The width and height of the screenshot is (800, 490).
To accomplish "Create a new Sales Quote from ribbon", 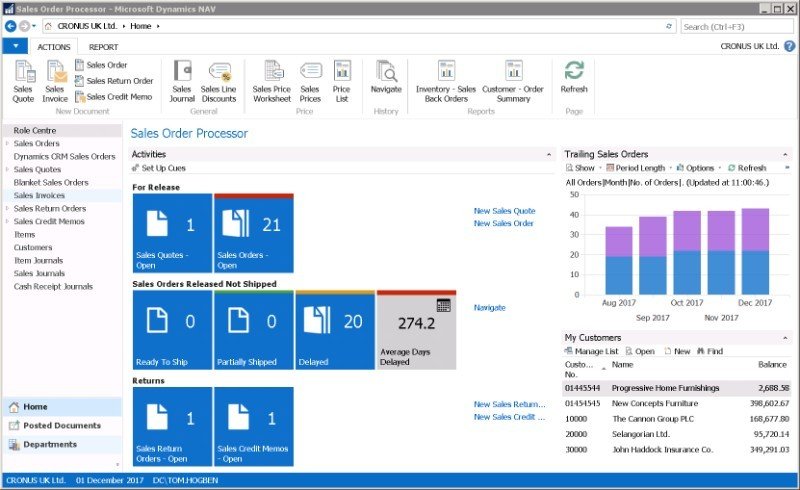I will click(x=23, y=82).
